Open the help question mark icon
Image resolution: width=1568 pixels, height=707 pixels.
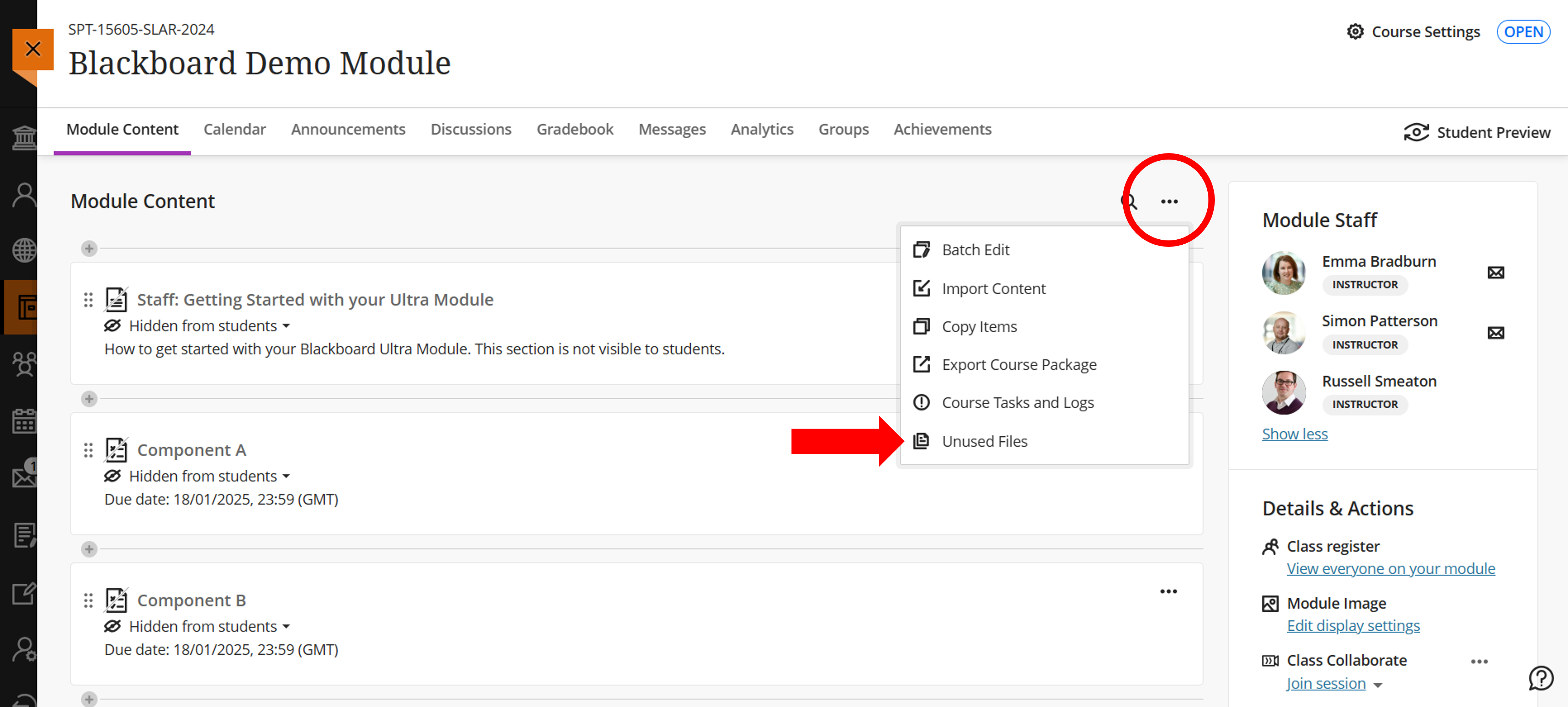(1541, 678)
